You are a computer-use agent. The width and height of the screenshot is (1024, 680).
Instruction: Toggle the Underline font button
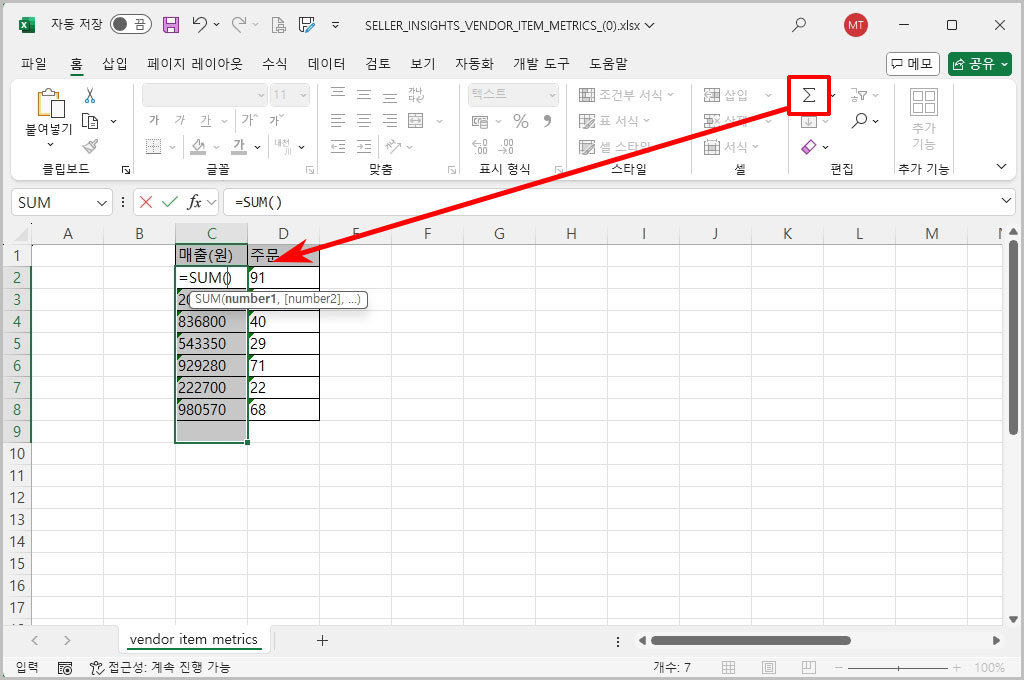206,120
